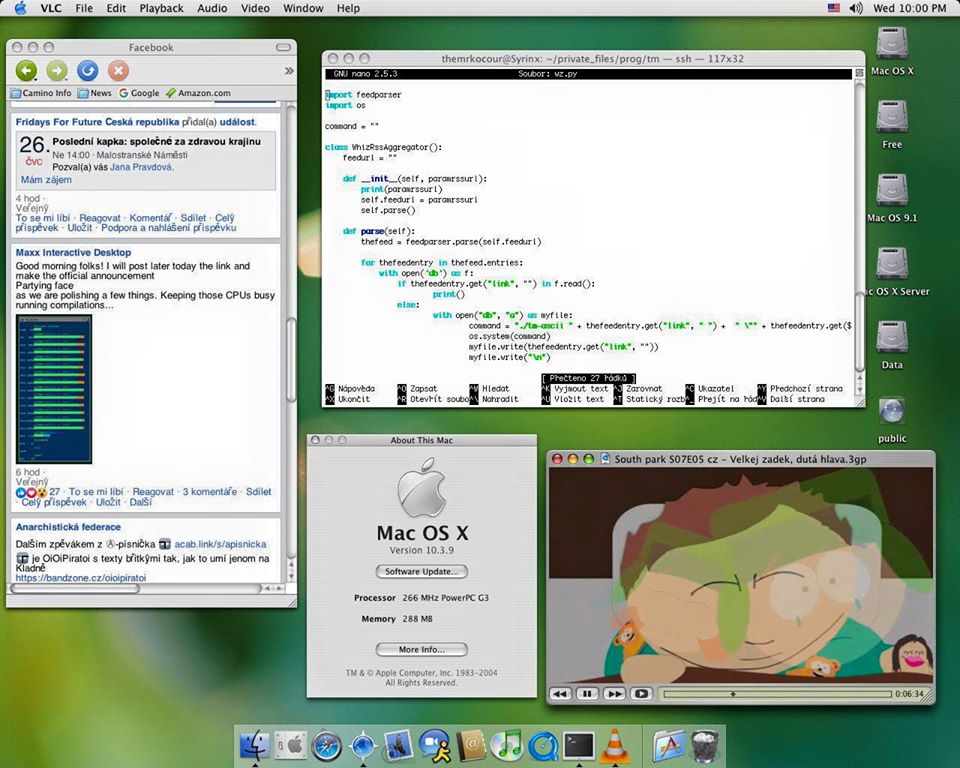Click Camino's Forward arrow button
960x768 pixels.
click(57, 71)
